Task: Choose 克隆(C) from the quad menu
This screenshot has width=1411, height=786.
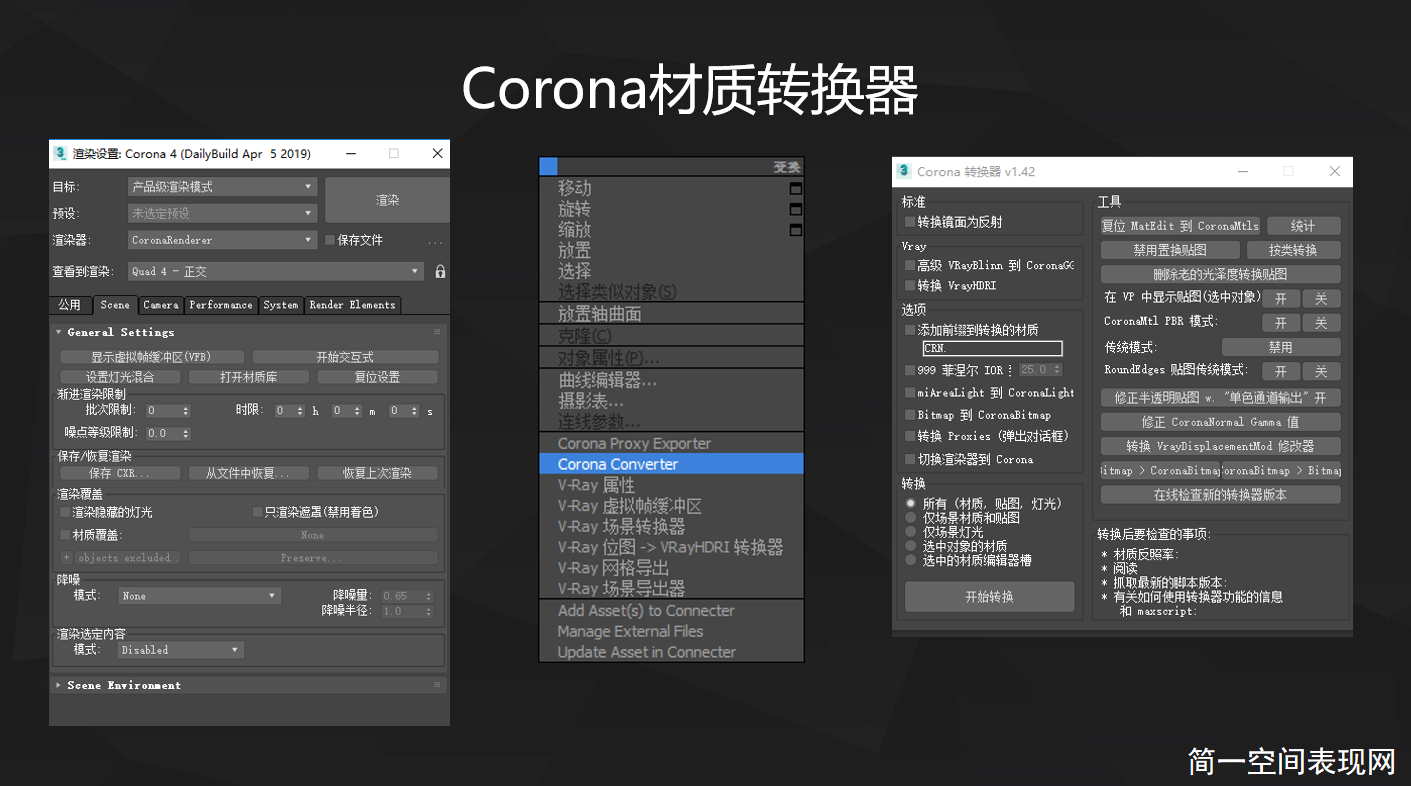Action: click(671, 336)
